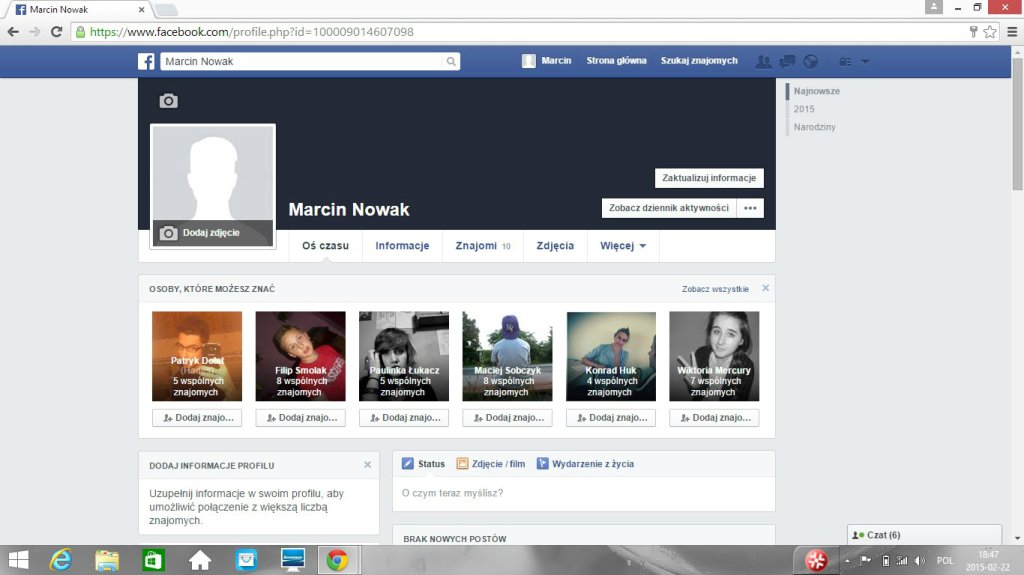Click Zobacz wszystkie link
Viewport: 1024px width, 575px height.
click(715, 289)
